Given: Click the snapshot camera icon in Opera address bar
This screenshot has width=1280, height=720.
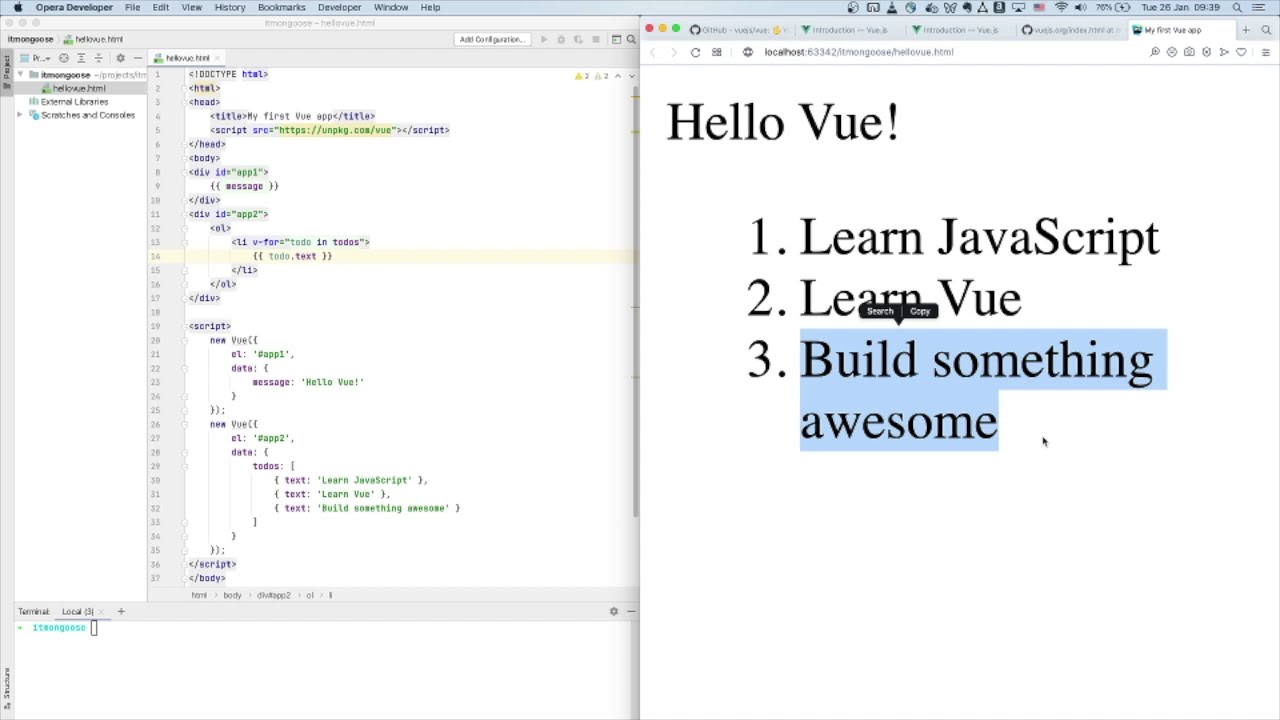Looking at the screenshot, I should (x=1189, y=52).
